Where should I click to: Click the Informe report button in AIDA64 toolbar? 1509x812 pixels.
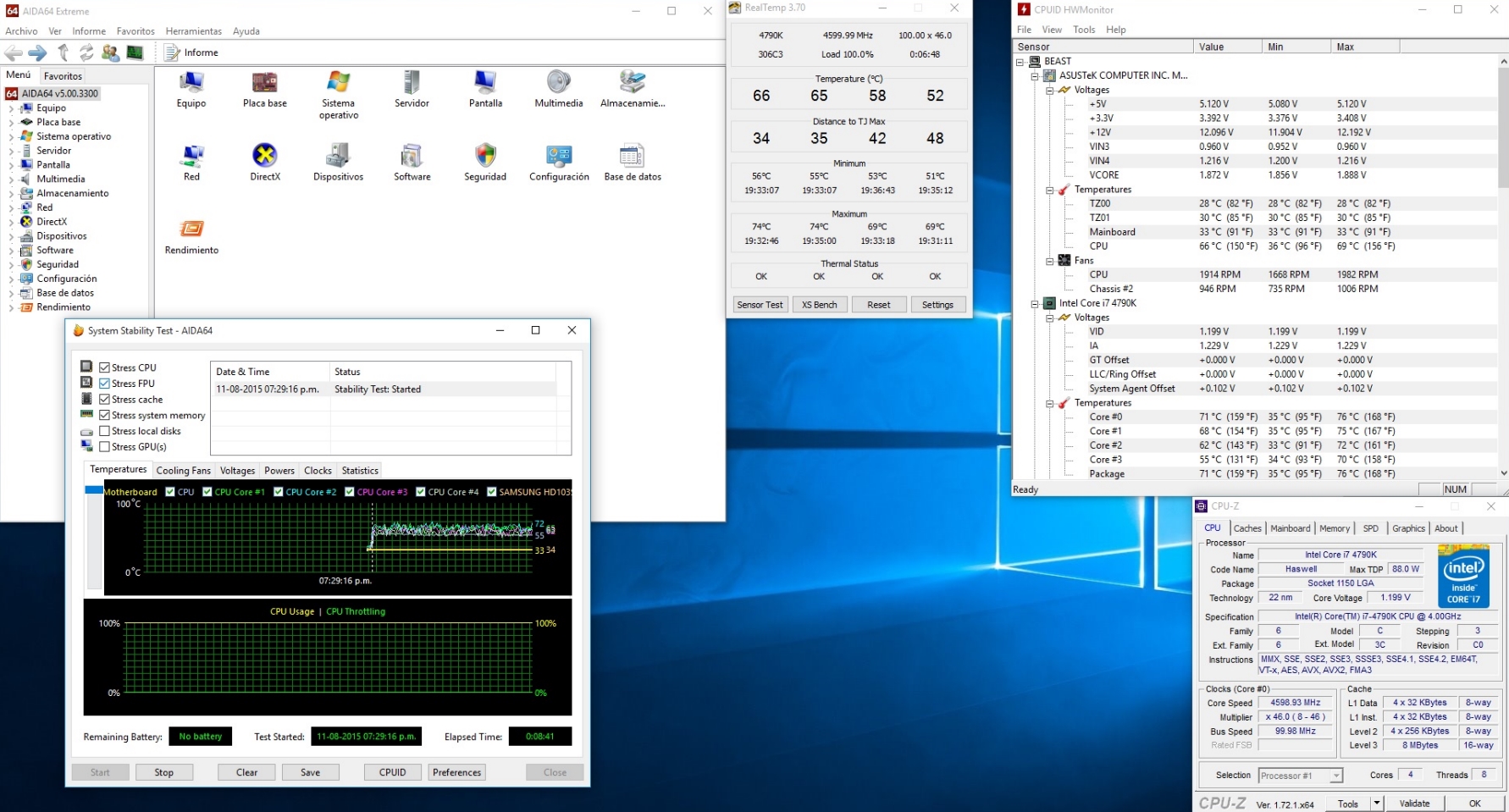(191, 52)
